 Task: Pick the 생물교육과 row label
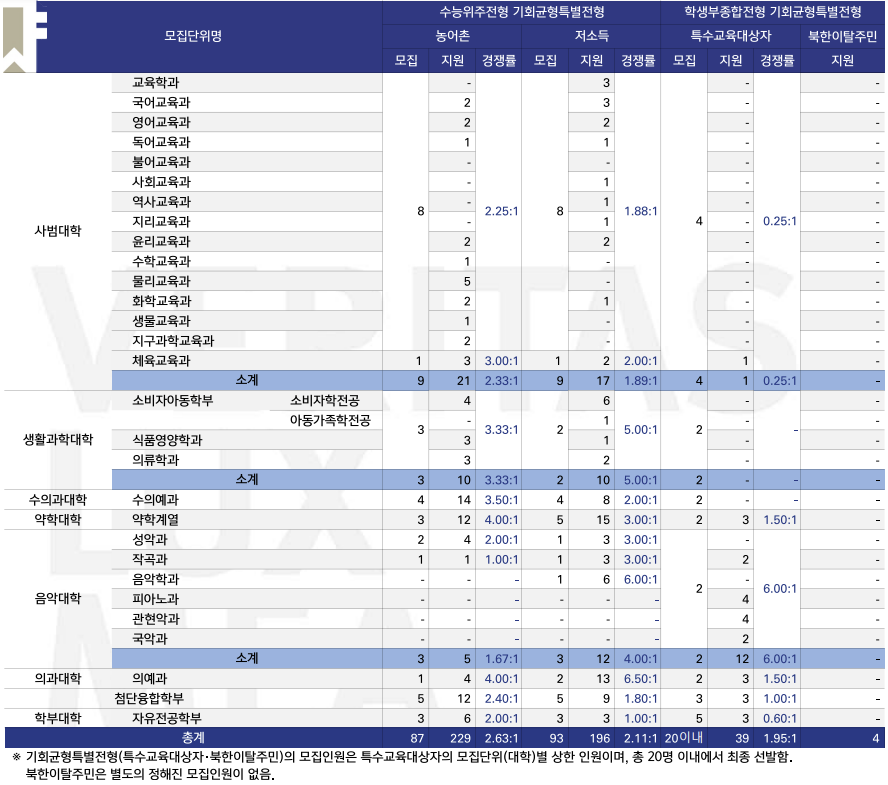pyautogui.click(x=161, y=321)
